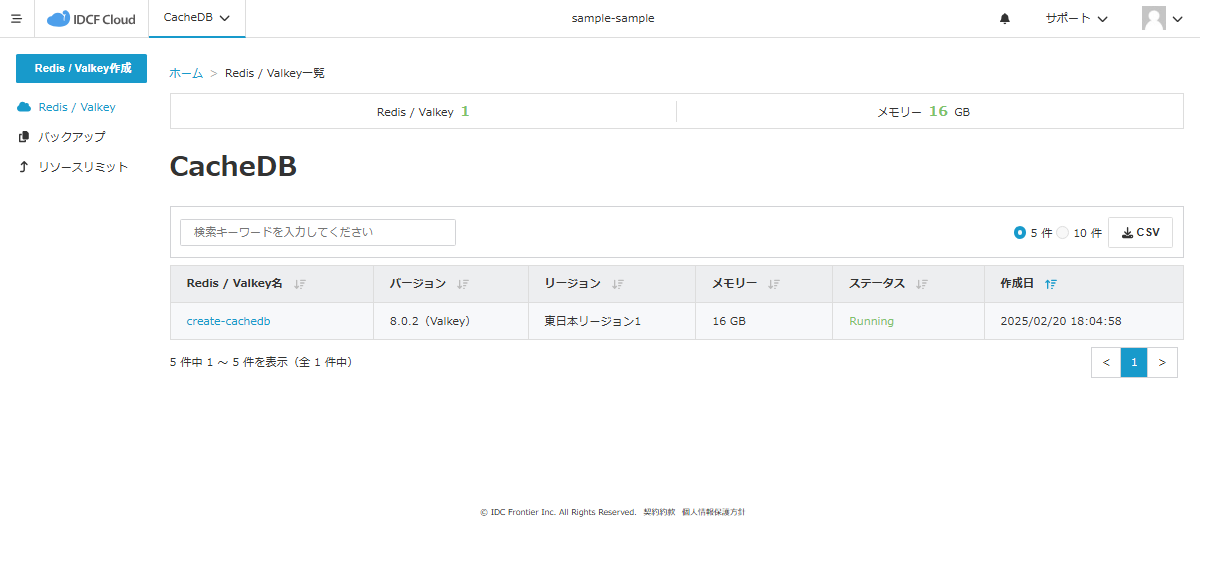
Task: Sort the ステータス column with its sort icon
Action: click(922, 284)
